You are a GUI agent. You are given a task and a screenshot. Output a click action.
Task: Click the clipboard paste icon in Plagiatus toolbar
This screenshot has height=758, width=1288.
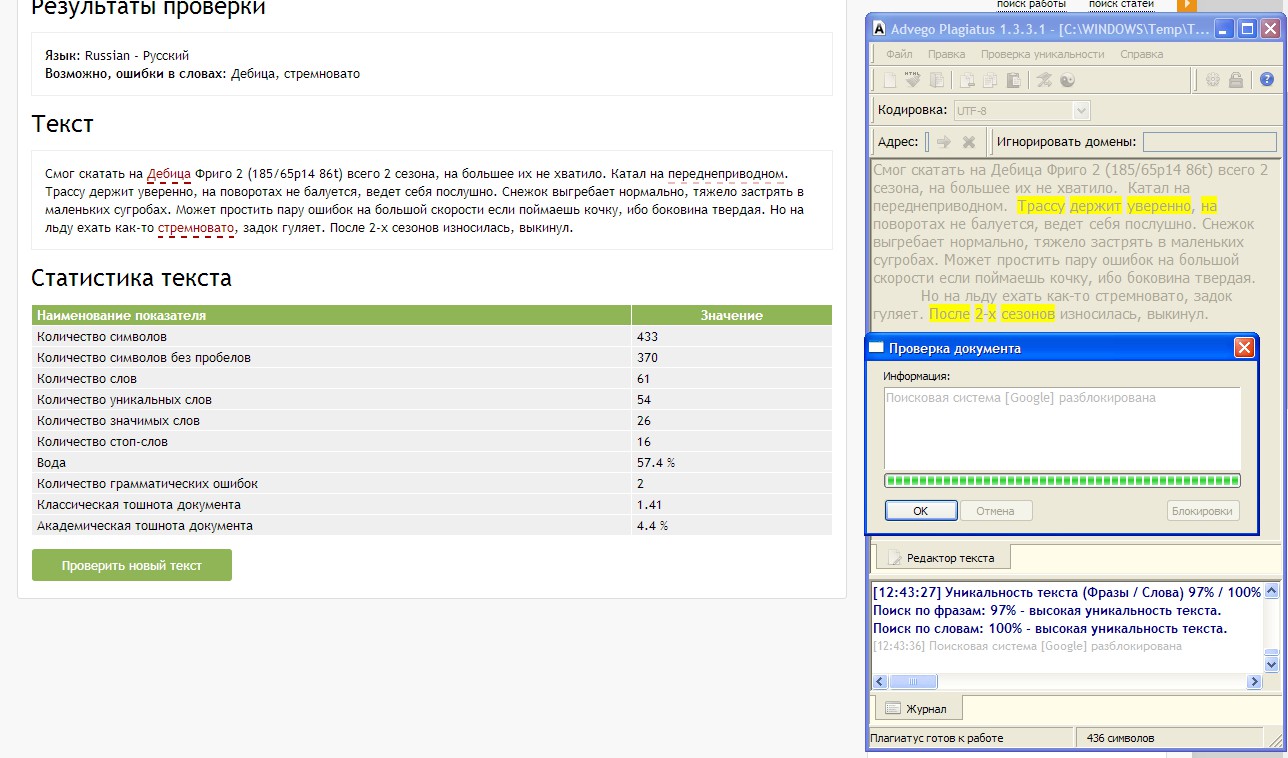pyautogui.click(x=1014, y=81)
